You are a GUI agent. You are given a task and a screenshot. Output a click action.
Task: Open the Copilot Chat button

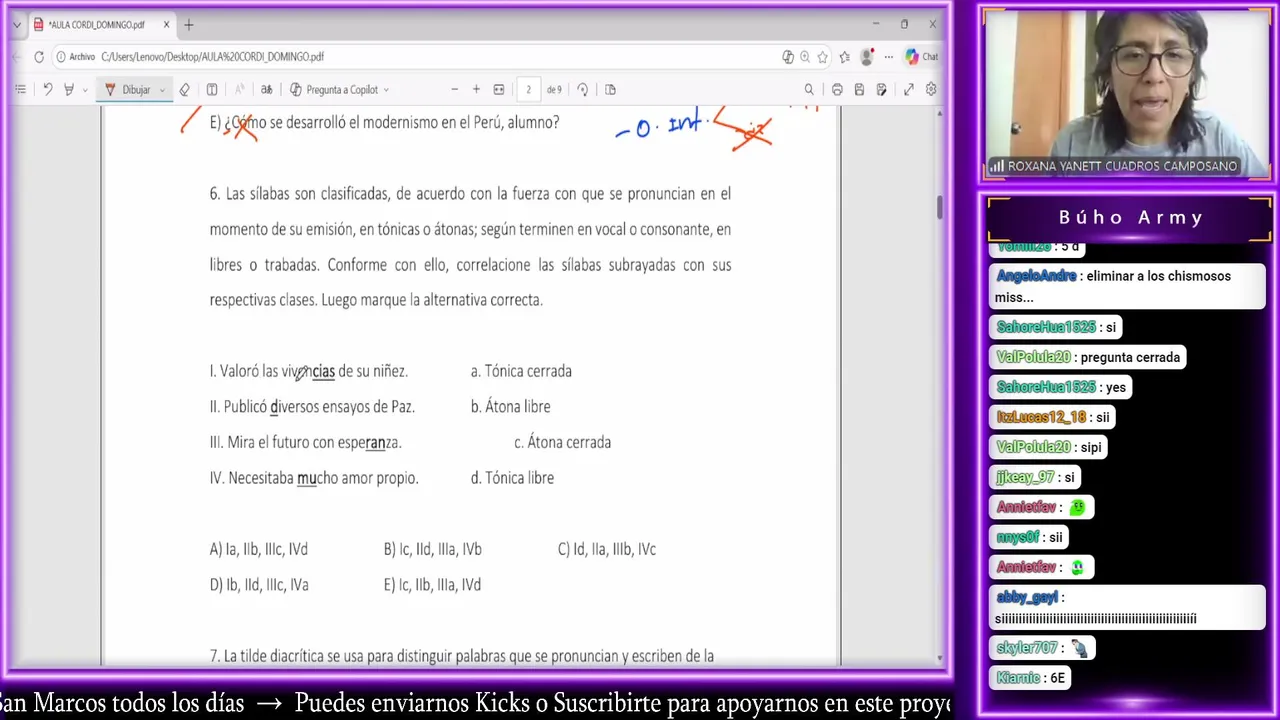click(x=921, y=57)
